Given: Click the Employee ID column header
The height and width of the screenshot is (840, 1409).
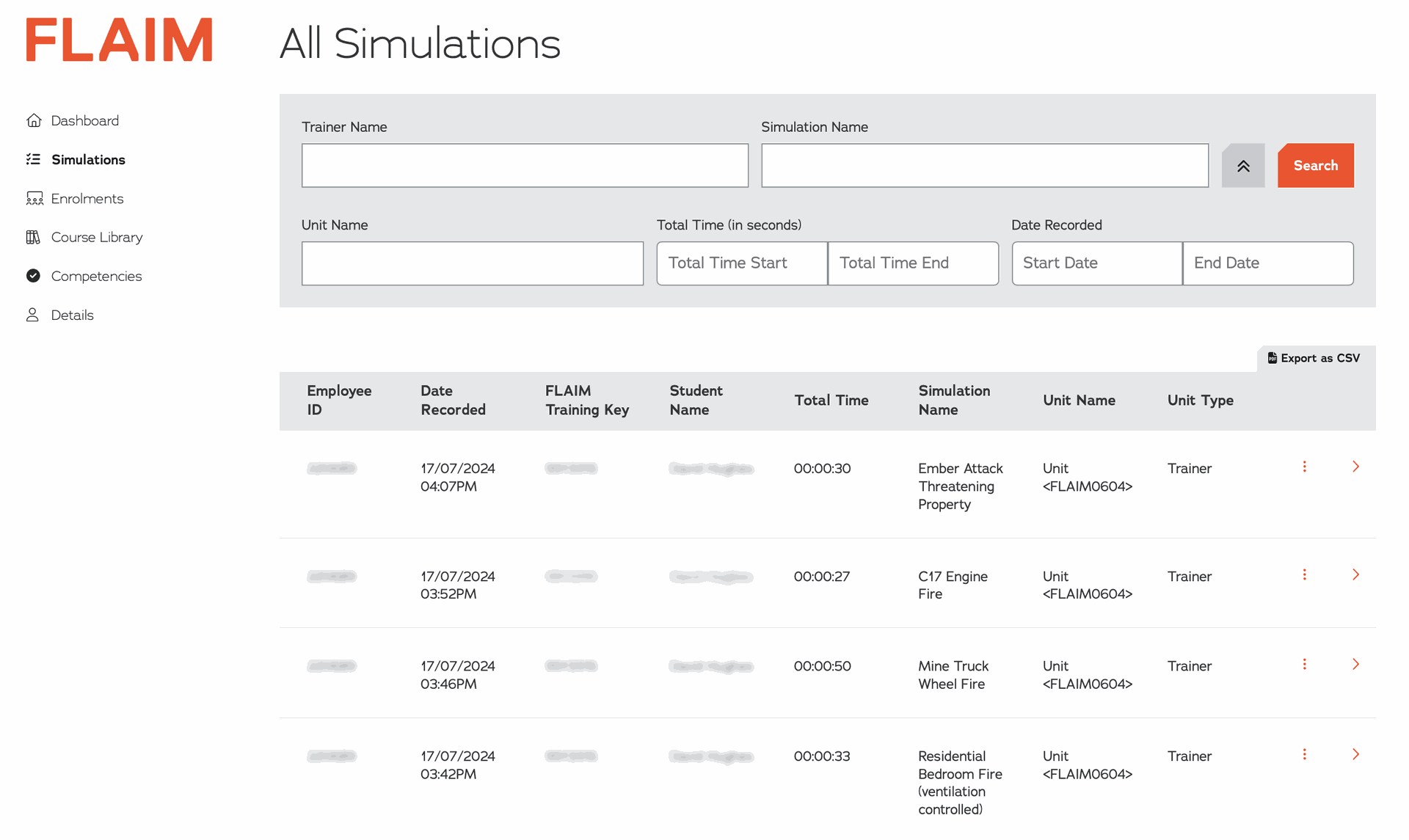Looking at the screenshot, I should click(339, 401).
